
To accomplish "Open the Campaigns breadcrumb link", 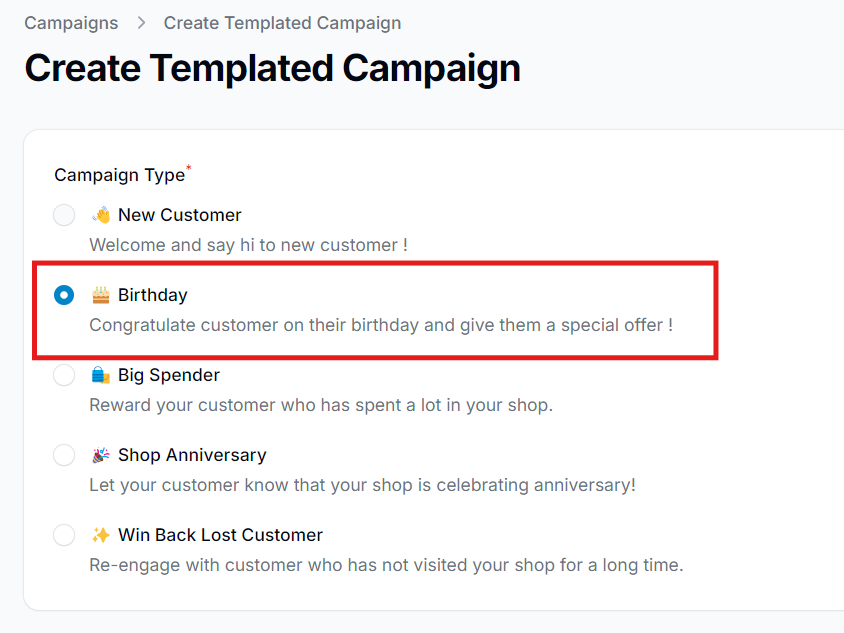I will [x=71, y=22].
